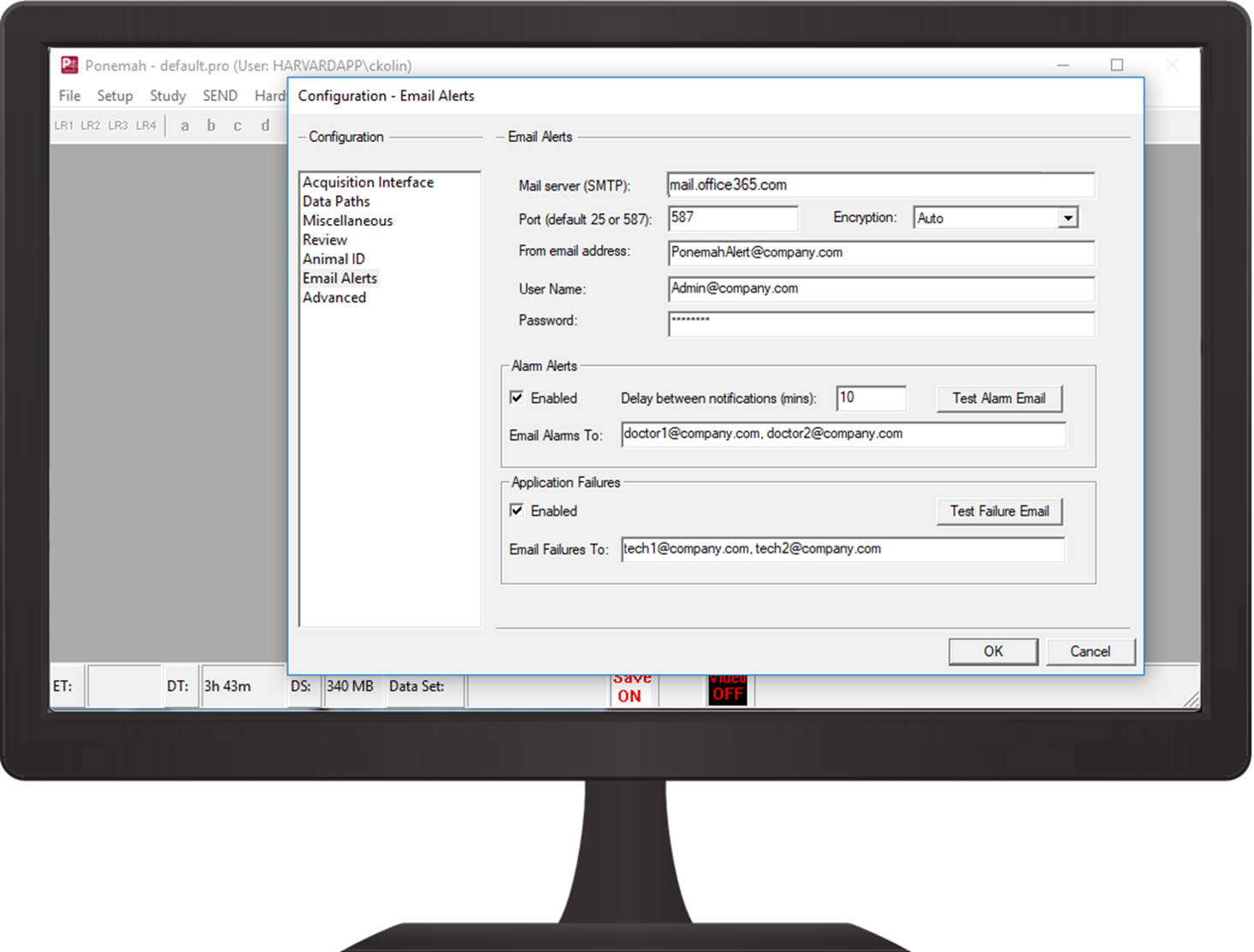Click toolbar button 'b'

211,126
